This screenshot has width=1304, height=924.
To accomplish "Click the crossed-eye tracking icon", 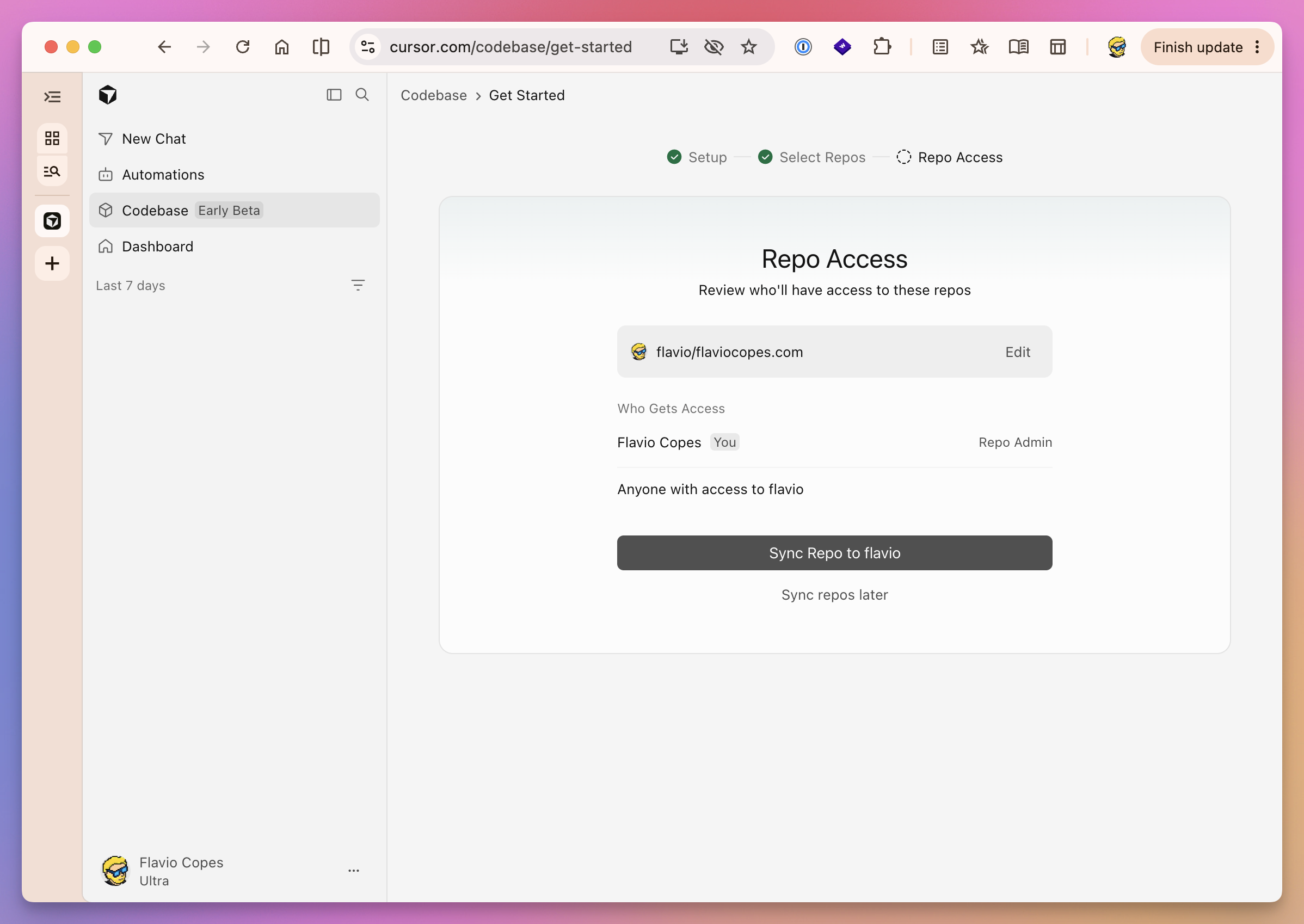I will pos(713,47).
